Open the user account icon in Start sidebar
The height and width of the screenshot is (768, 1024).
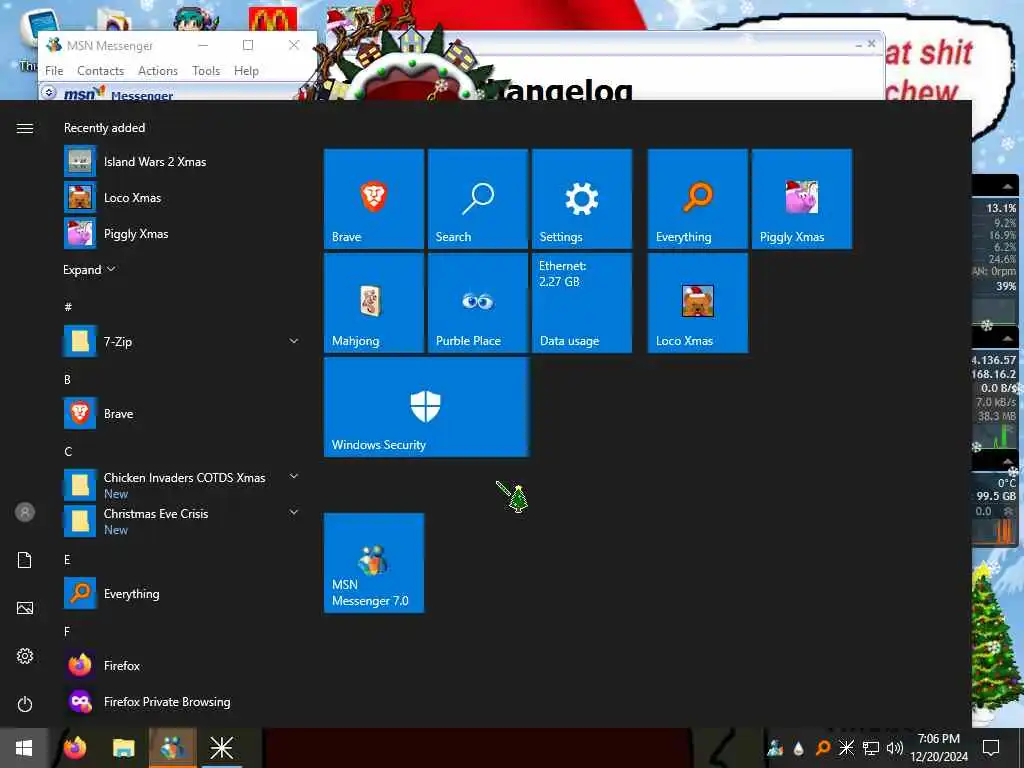(x=25, y=512)
